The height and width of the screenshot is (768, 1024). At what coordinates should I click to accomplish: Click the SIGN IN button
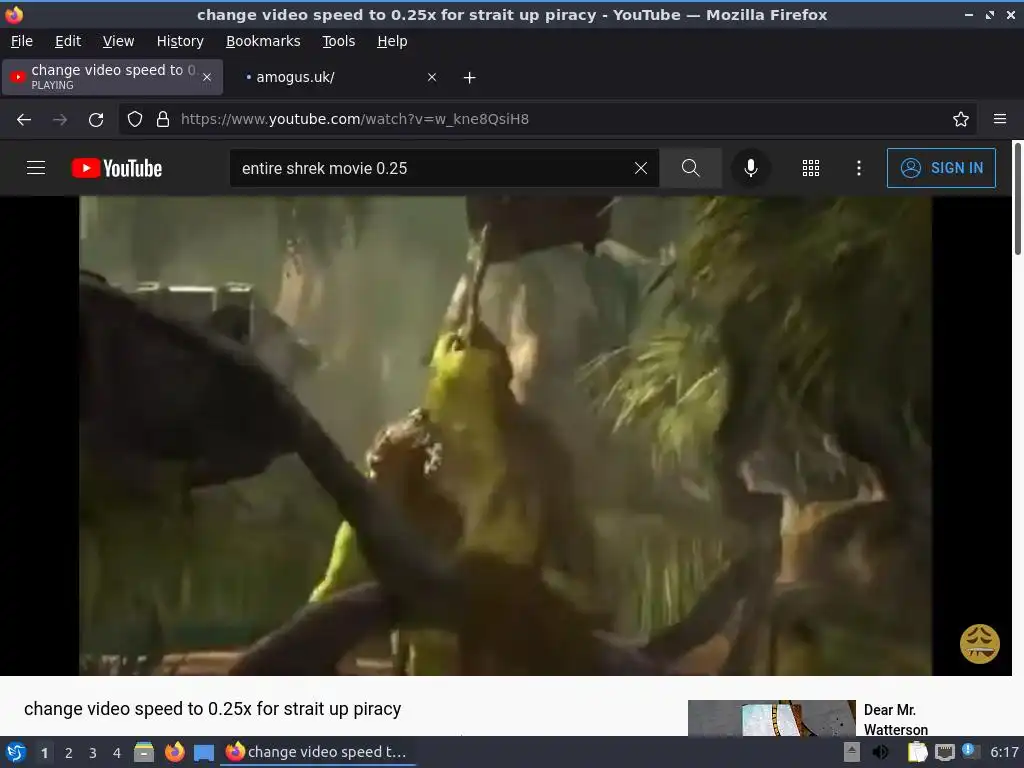(x=941, y=168)
